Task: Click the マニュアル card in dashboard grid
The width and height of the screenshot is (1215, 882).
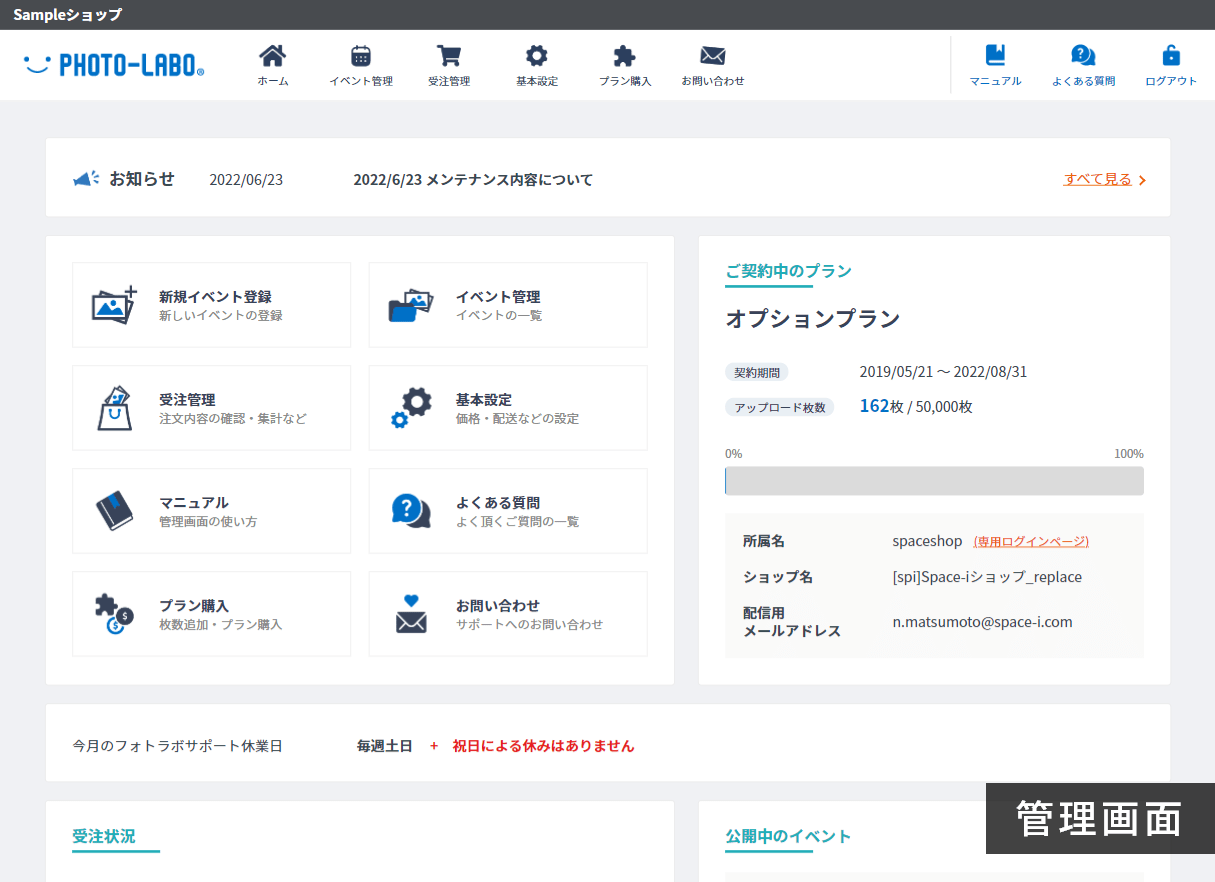Action: coord(212,511)
